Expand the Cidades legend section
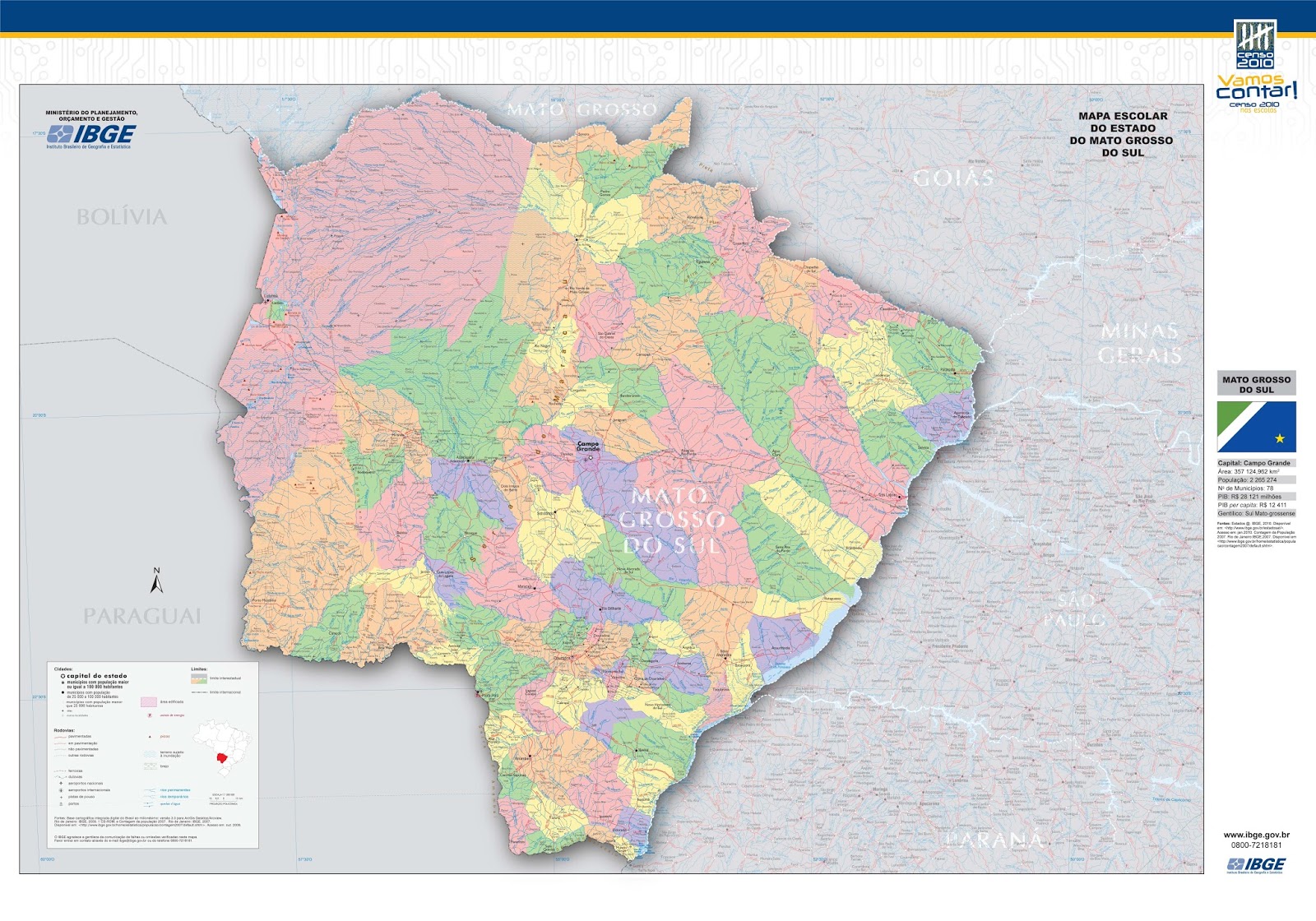Image resolution: width=1316 pixels, height=921 pixels. 63,669
